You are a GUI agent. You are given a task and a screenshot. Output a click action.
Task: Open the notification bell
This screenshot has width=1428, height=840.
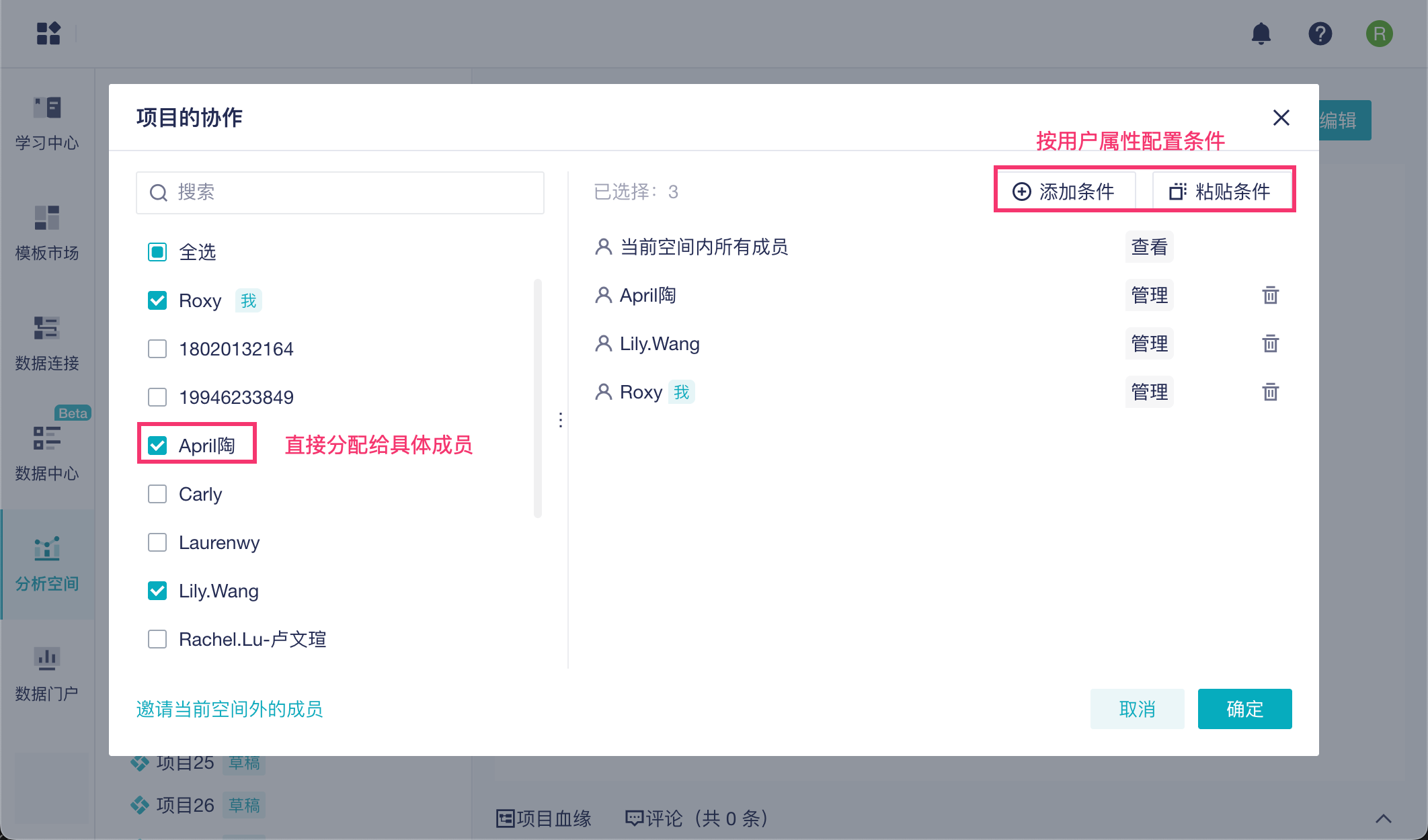[x=1261, y=34]
